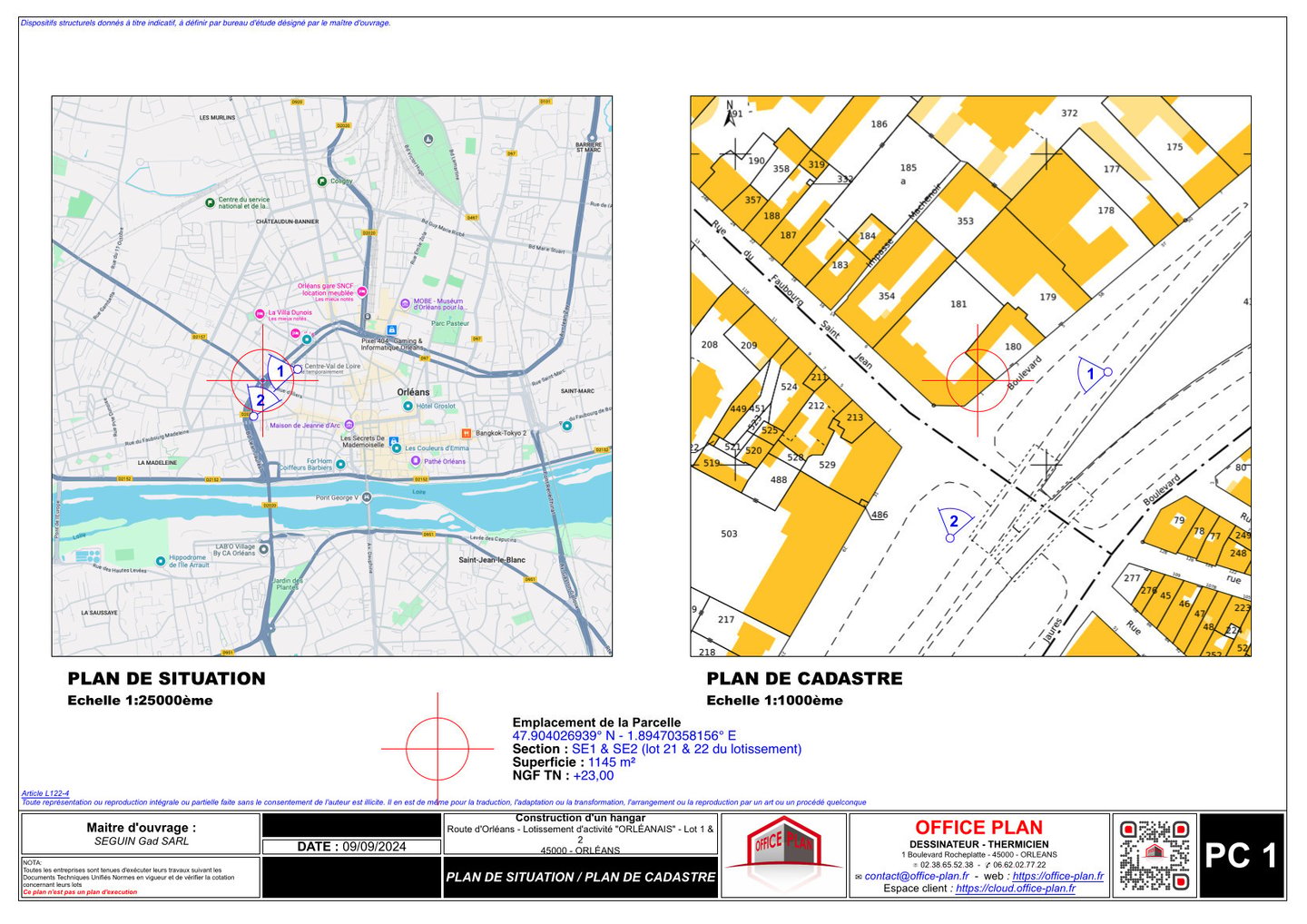Click the Bangkok-Tokyo 2 restaurant pin
This screenshot has height=924, width=1307.
pos(467,433)
